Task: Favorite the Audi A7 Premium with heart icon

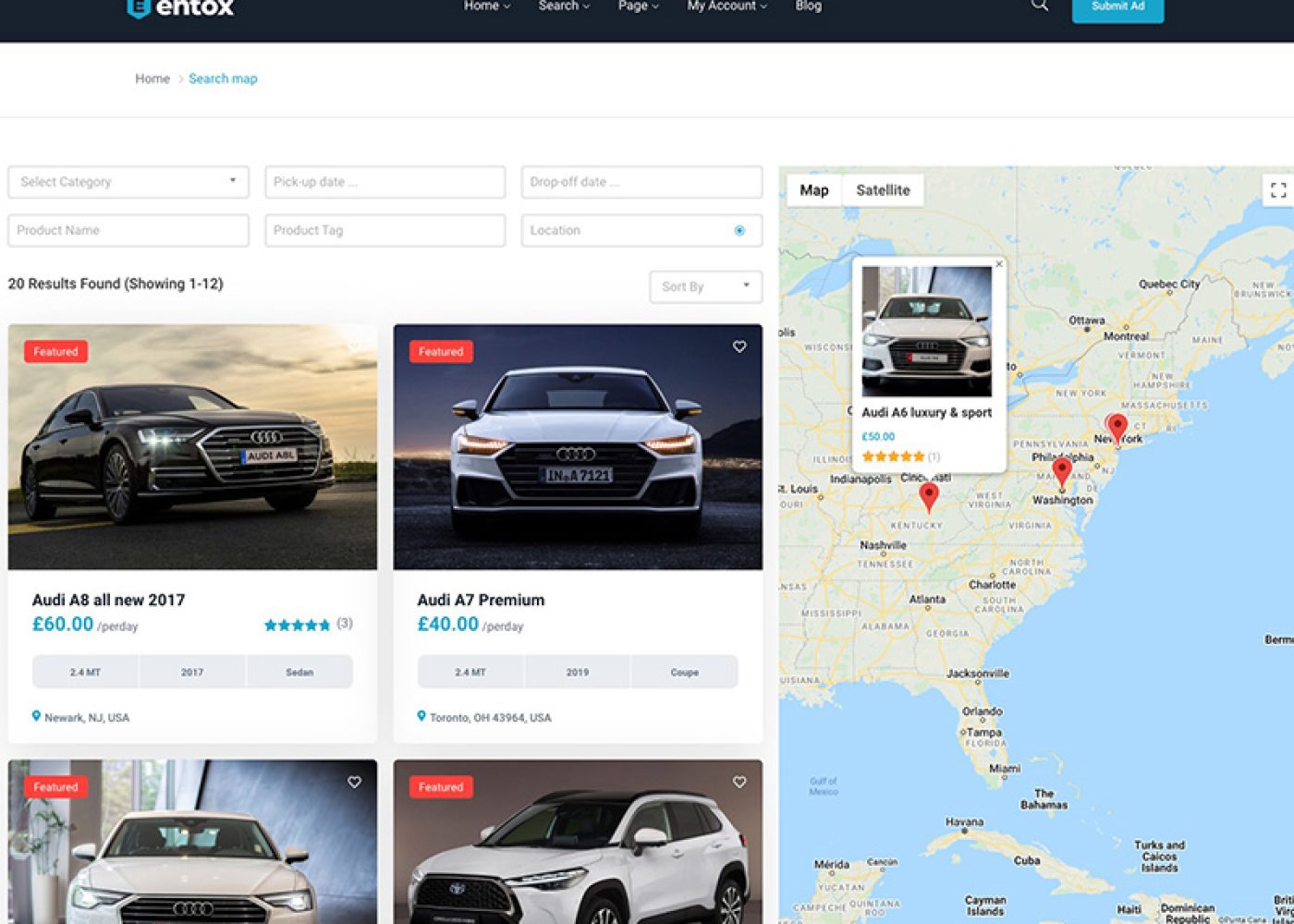Action: [739, 346]
